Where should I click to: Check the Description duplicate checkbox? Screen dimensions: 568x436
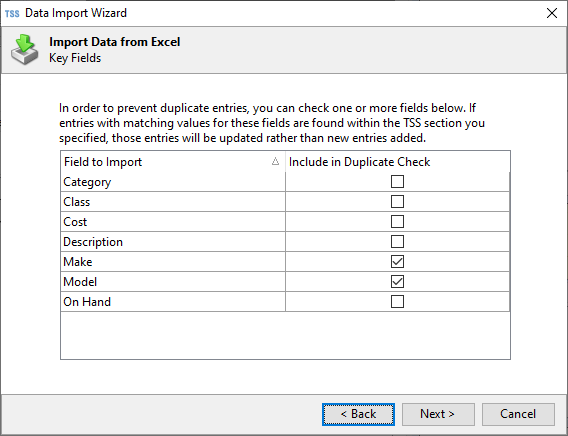[397, 241]
